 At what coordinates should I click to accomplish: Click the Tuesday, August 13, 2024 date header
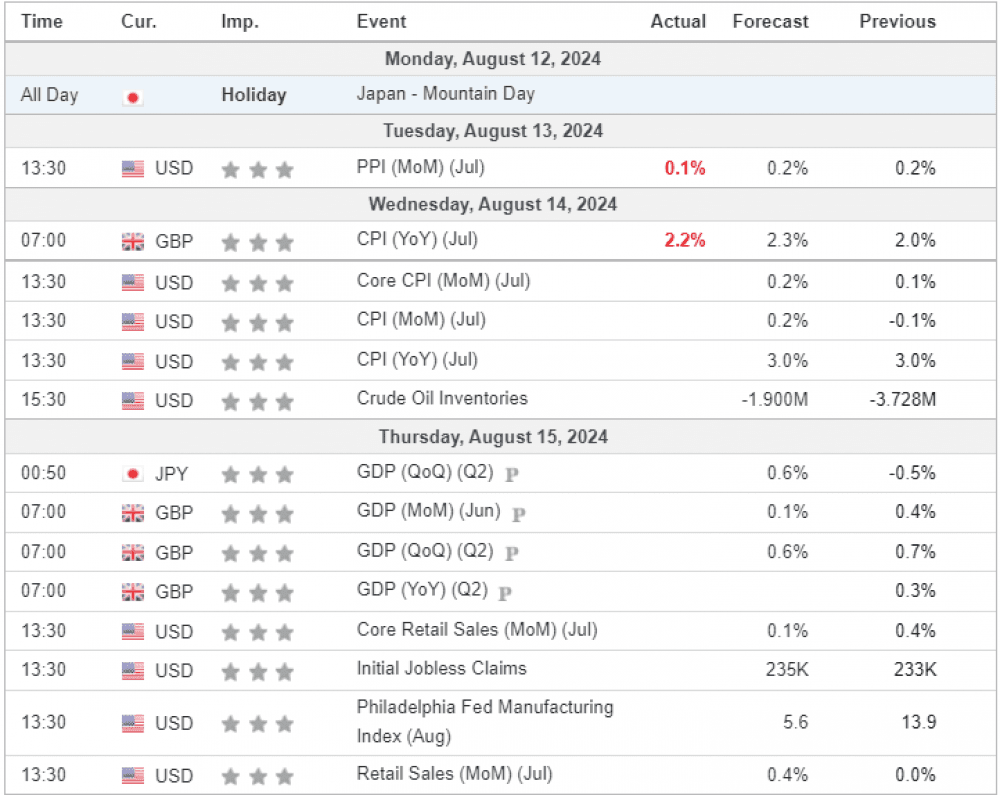click(493, 131)
